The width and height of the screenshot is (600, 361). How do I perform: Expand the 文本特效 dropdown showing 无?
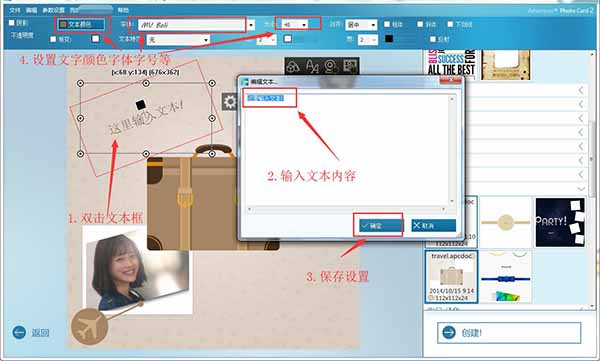pyautogui.click(x=179, y=39)
